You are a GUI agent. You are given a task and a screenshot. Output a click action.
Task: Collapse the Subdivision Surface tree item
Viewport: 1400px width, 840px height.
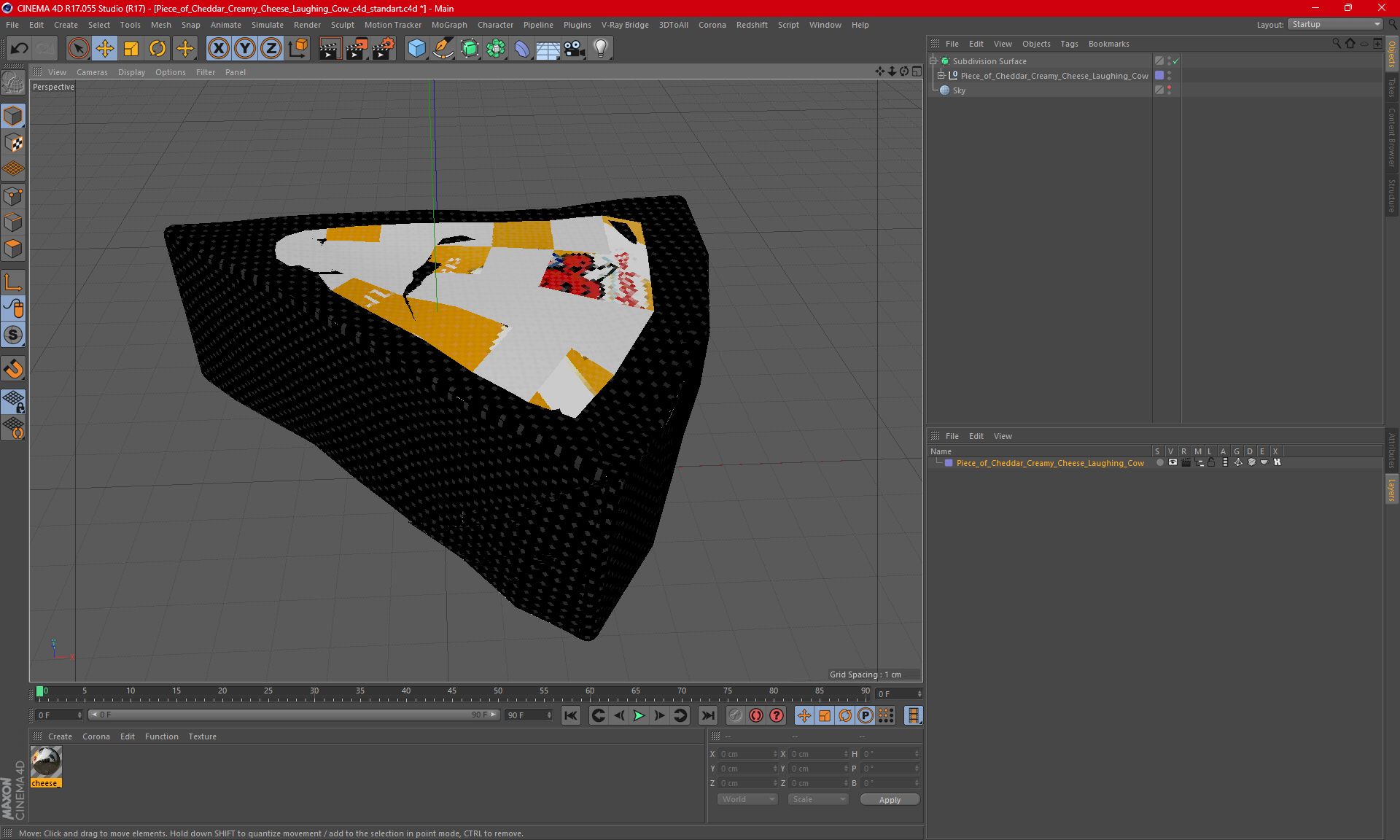(x=933, y=61)
